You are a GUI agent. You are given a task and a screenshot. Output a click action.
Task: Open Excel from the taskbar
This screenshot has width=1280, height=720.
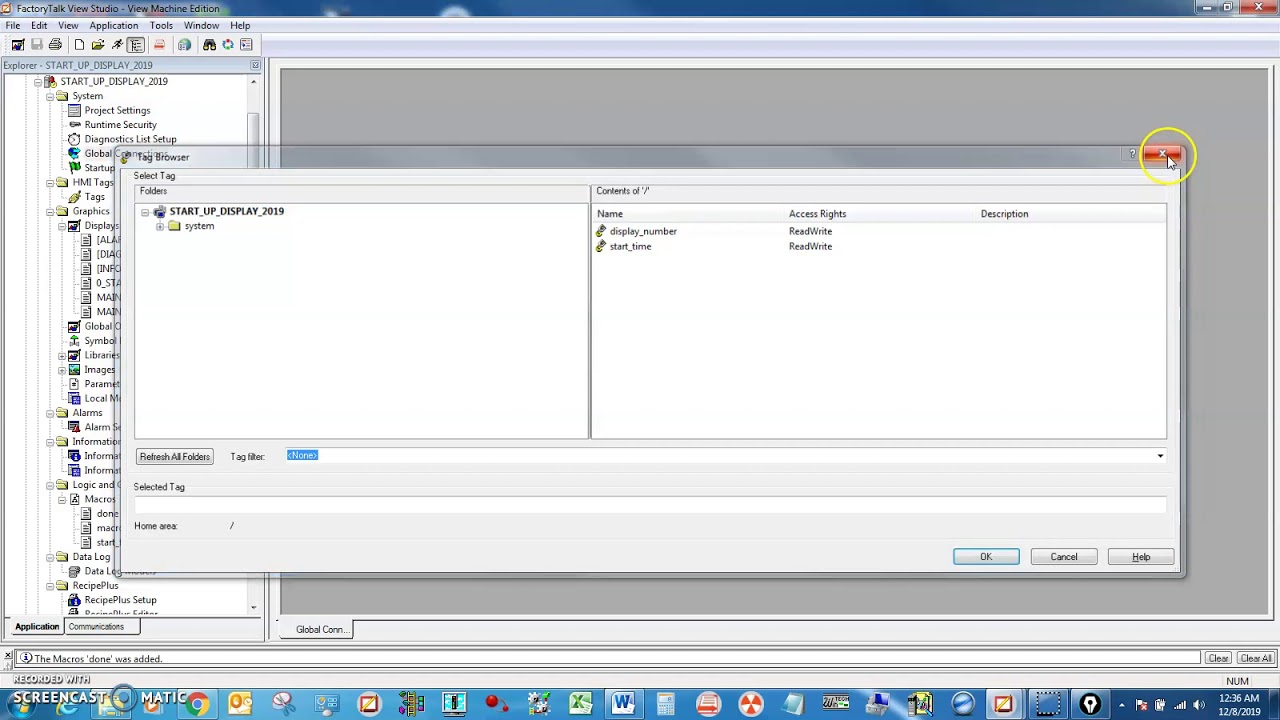581,704
